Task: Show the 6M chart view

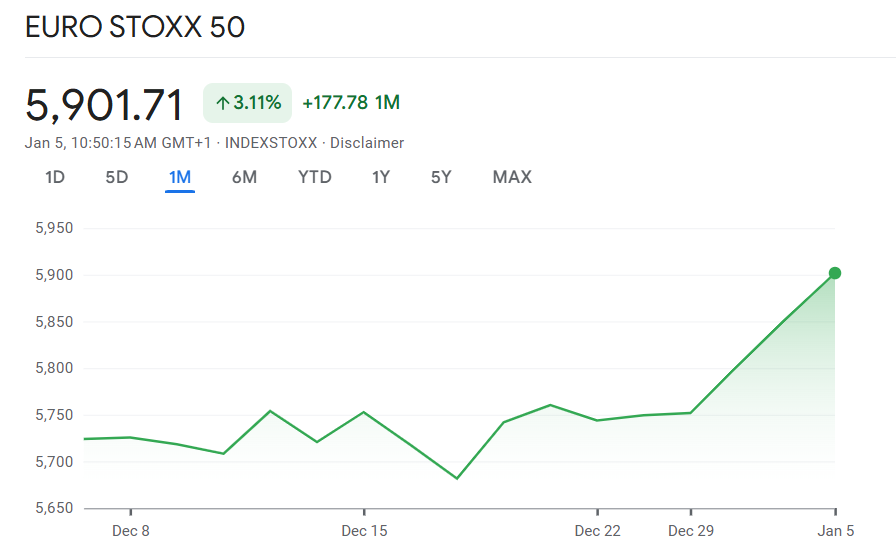Action: pos(244,177)
